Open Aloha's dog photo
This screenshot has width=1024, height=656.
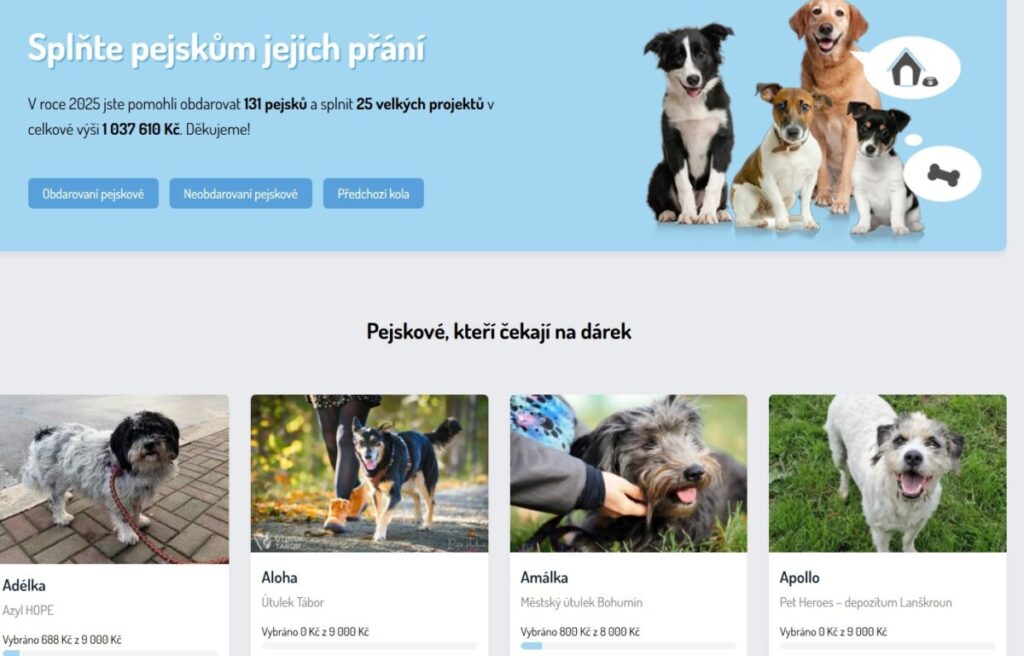pos(370,474)
